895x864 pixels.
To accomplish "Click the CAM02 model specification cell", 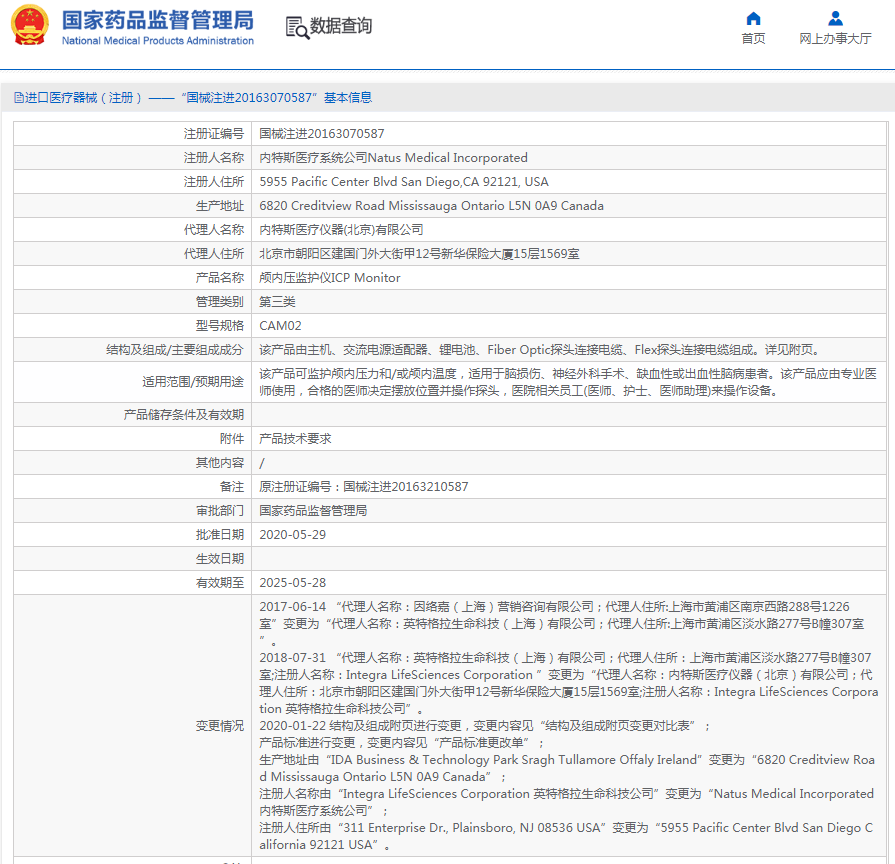I will pyautogui.click(x=280, y=325).
